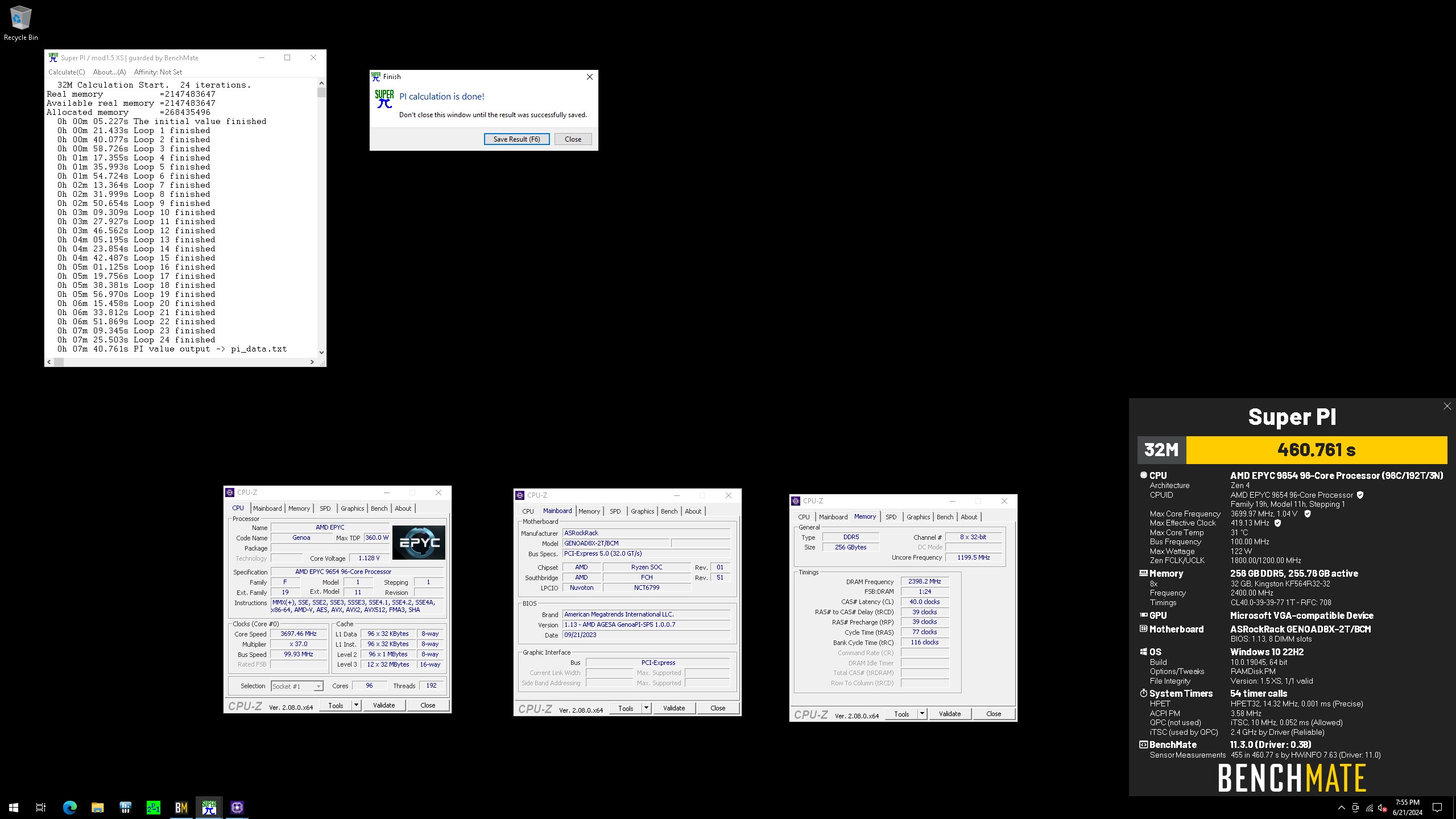Open Mainboard tab in the CPU-Z Memory window
Viewport: 1456px width, 819px height.
833,517
